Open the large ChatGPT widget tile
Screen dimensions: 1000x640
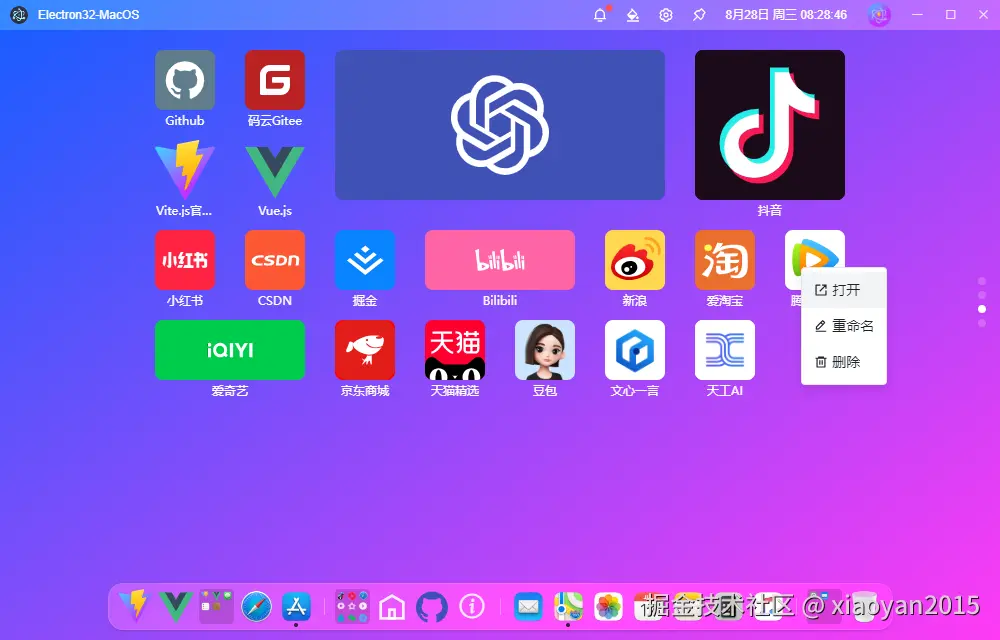[x=499, y=125]
